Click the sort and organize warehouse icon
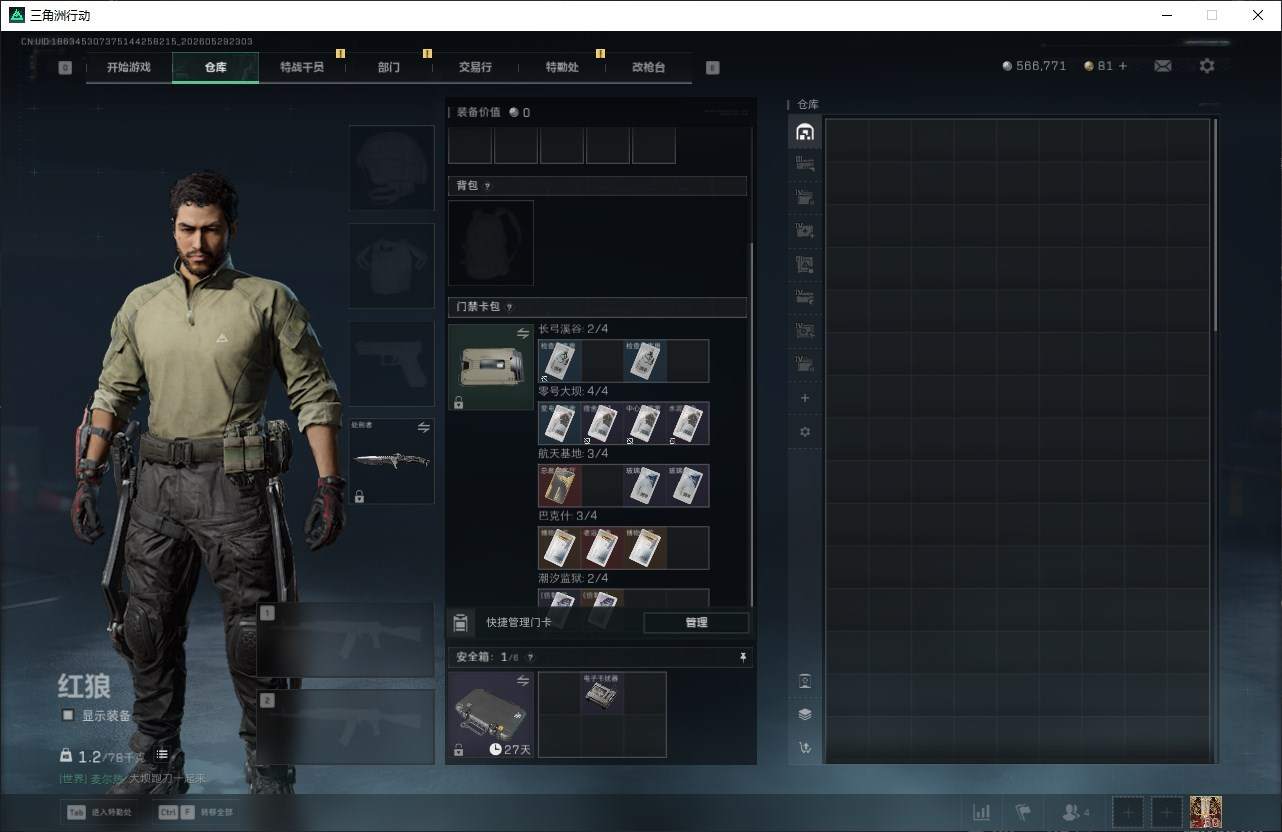The width and height of the screenshot is (1282, 832). (x=805, y=747)
